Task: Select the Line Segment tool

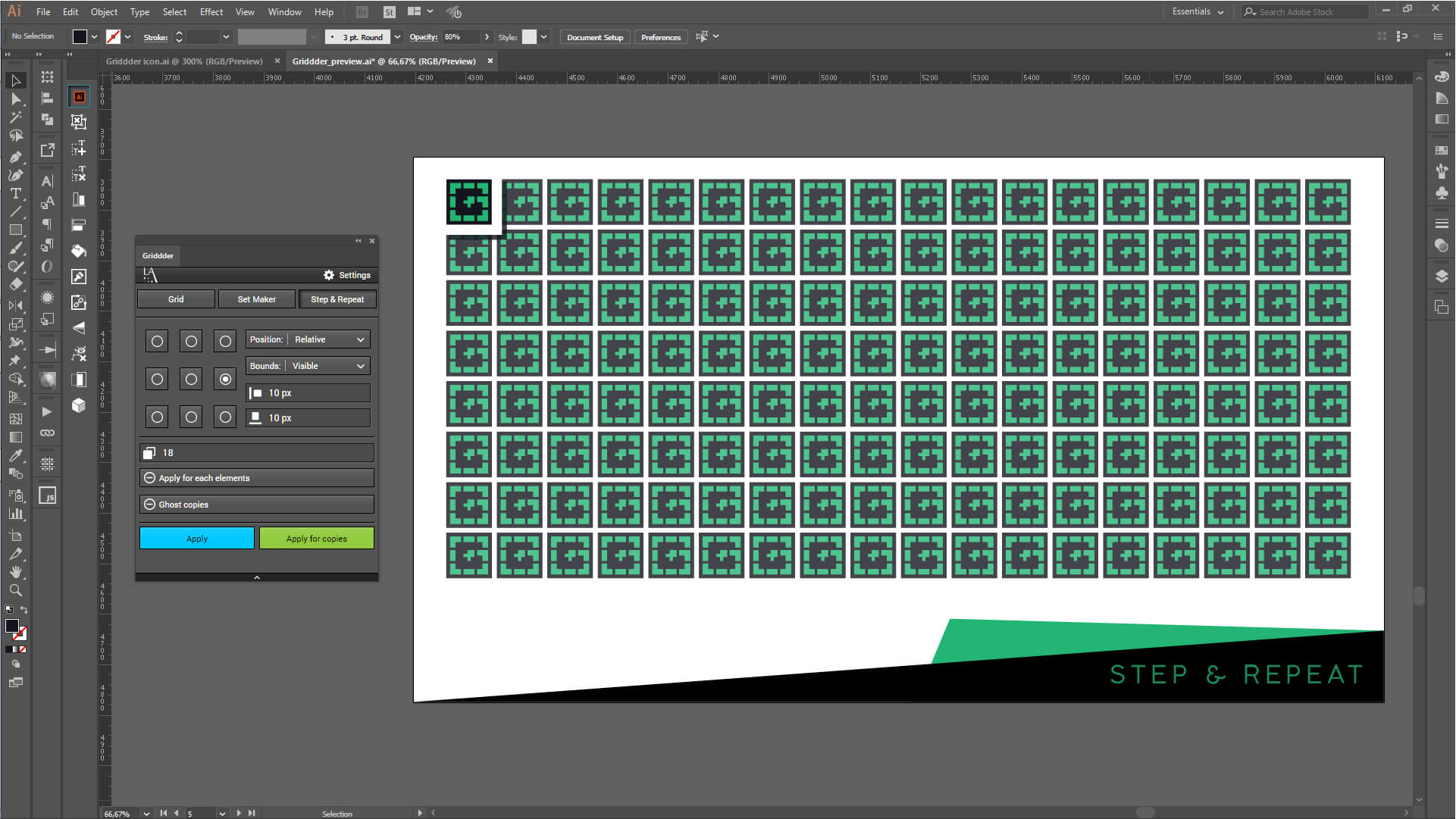Action: coord(15,211)
